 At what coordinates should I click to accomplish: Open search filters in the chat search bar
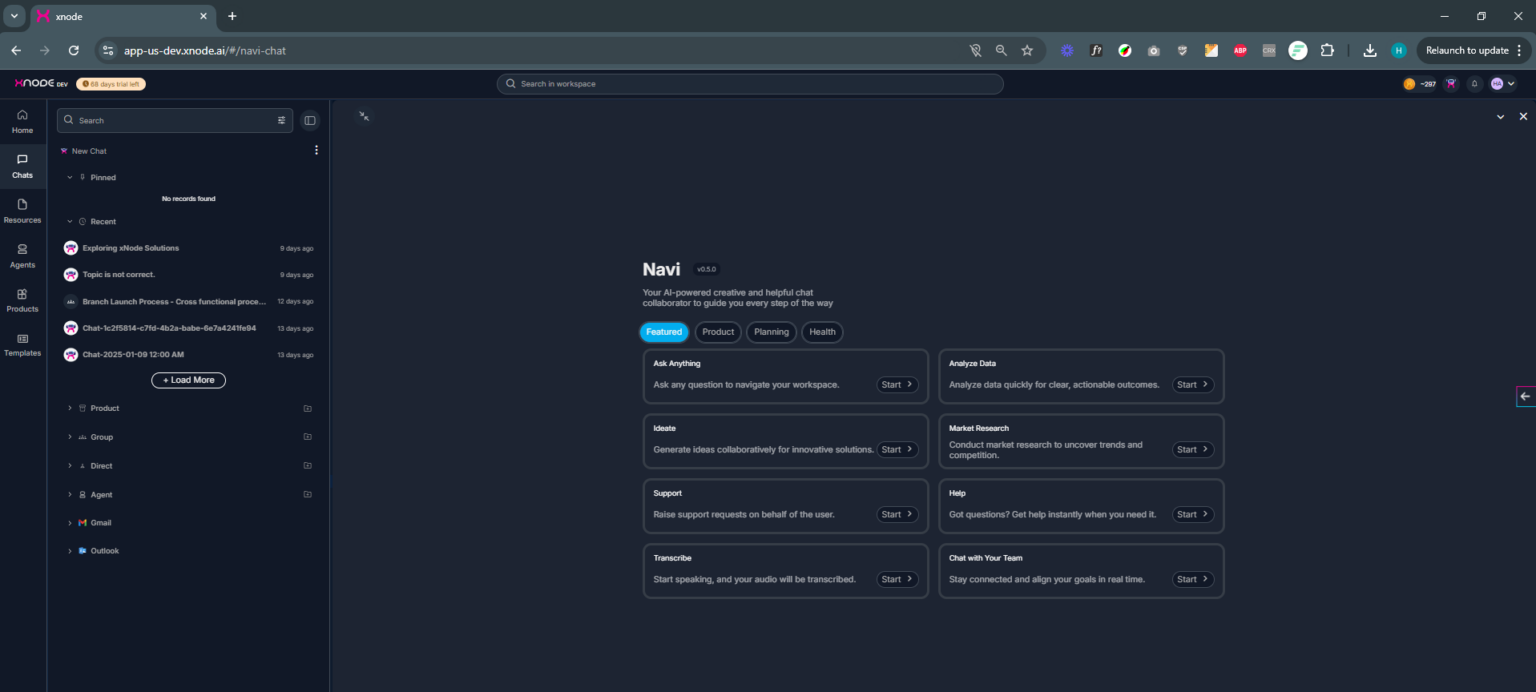(281, 120)
